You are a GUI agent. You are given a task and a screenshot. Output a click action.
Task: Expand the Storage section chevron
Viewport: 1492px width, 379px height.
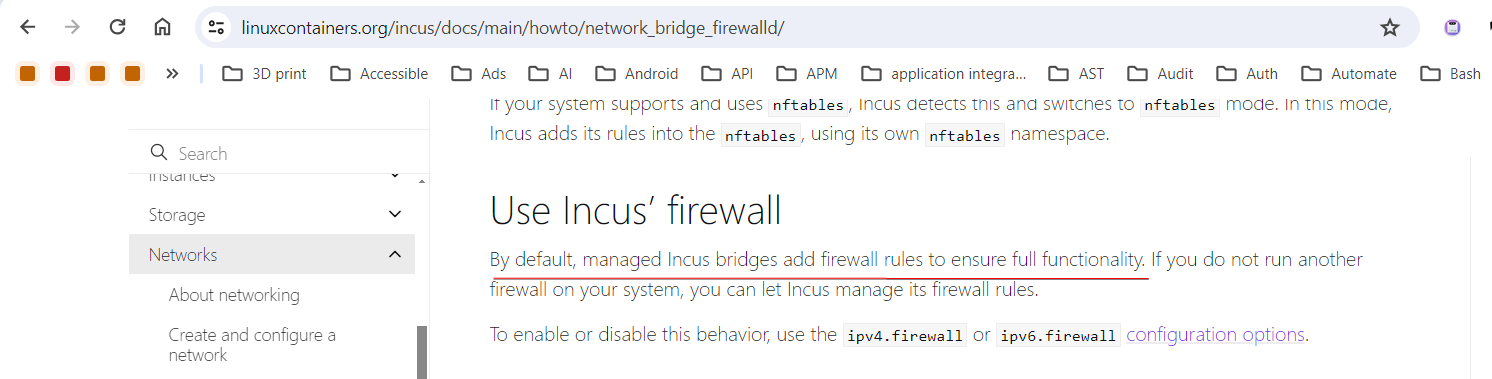tap(395, 214)
